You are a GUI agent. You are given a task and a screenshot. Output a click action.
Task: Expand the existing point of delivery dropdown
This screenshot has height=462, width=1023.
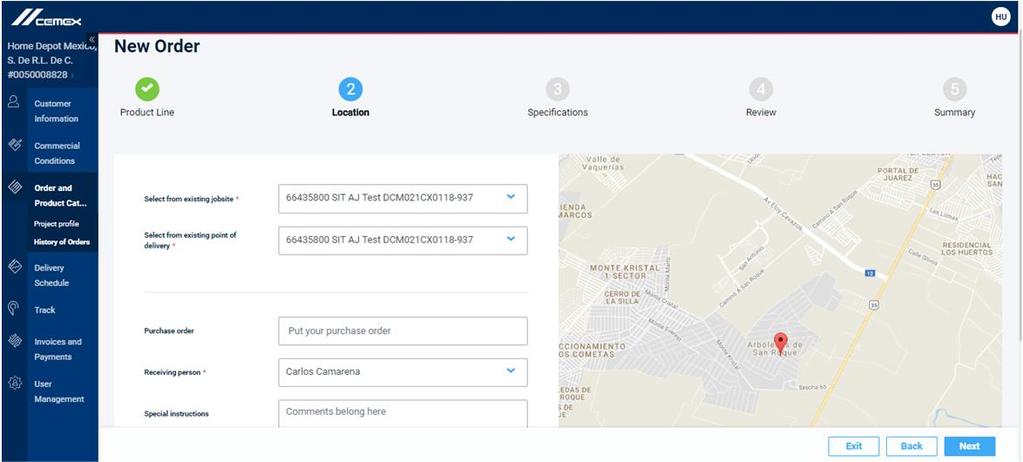pyautogui.click(x=403, y=240)
